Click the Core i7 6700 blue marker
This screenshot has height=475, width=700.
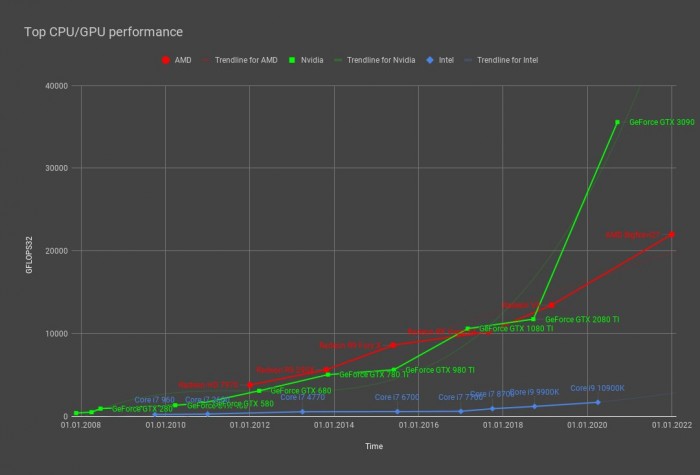pyautogui.click(x=397, y=412)
